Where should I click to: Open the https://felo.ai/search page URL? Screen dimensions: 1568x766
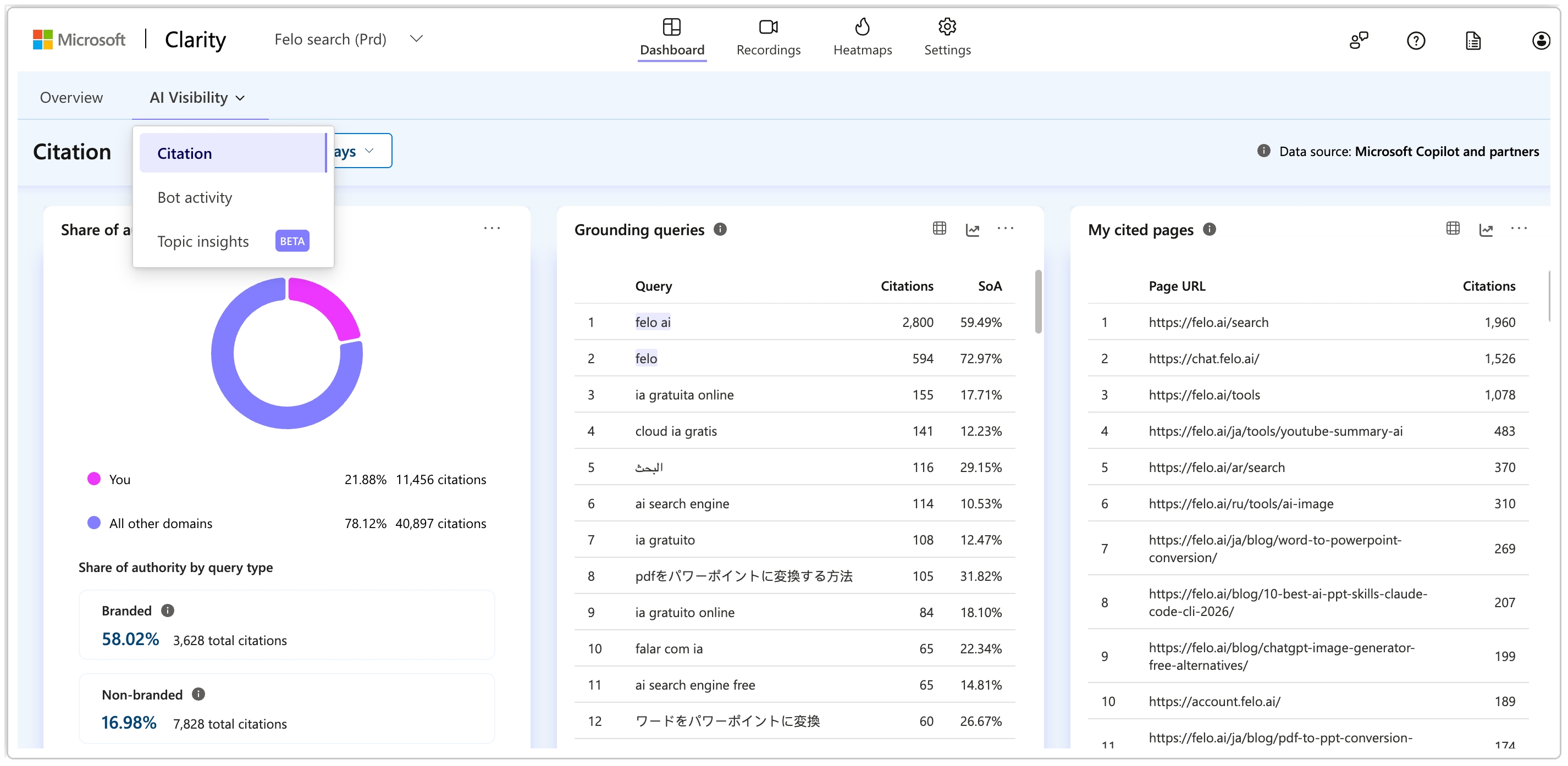click(x=1208, y=323)
